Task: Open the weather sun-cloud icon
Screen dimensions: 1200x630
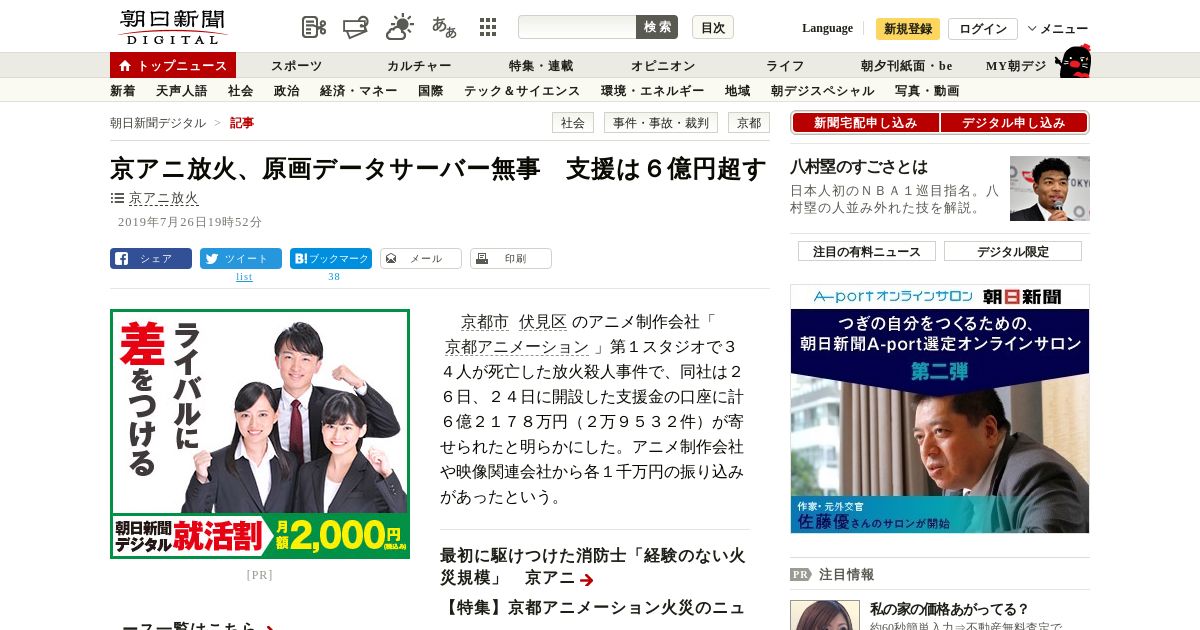Action: [x=400, y=27]
